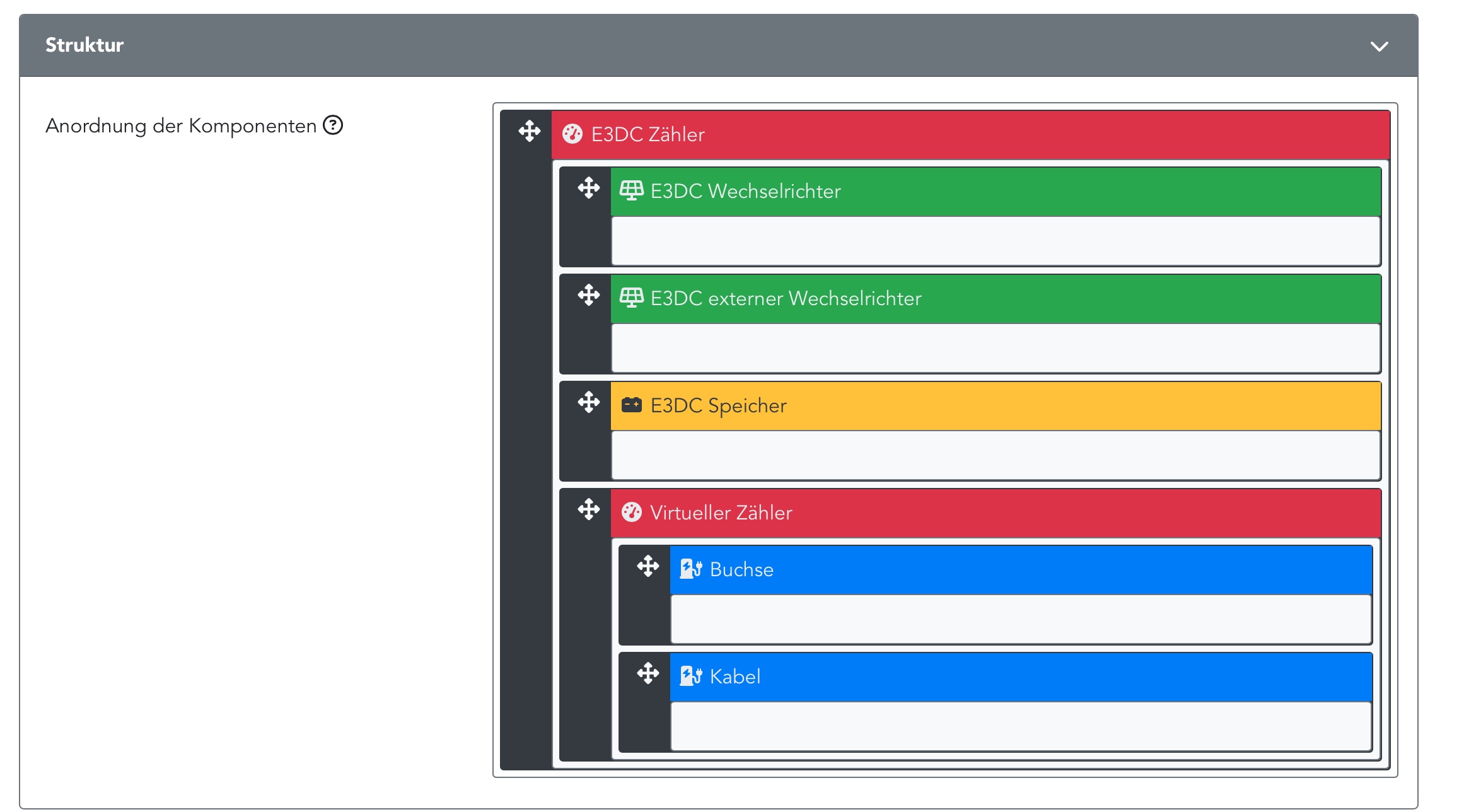Click battery icon on E3DC Speicher

pos(631,405)
